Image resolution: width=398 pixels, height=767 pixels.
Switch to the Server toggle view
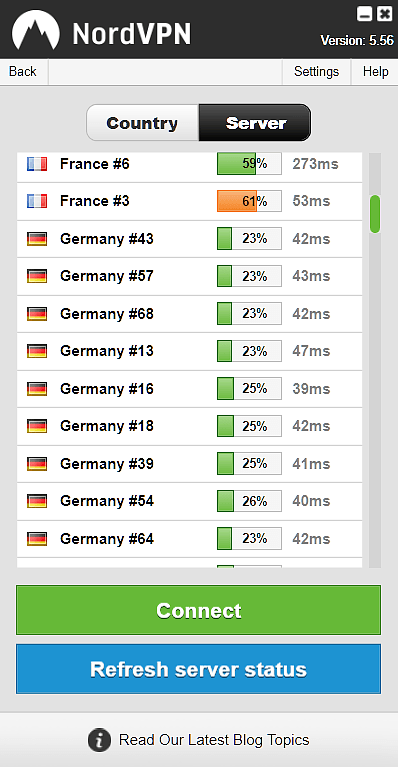click(x=255, y=123)
